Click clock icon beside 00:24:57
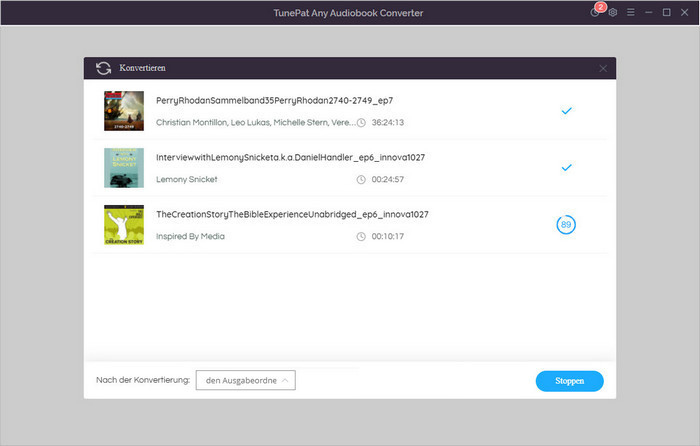This screenshot has width=700, height=446. pos(361,179)
